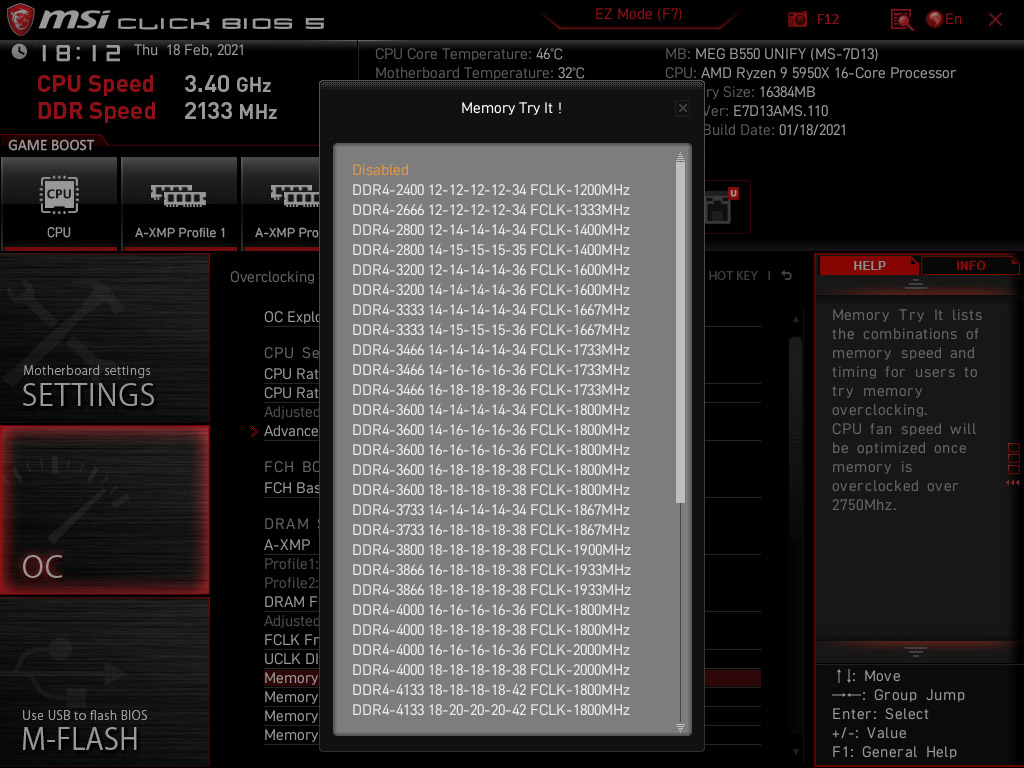
Task: Select DDR4-3866 16-18-18-18-38 FCLK-1933MHz
Action: (491, 570)
